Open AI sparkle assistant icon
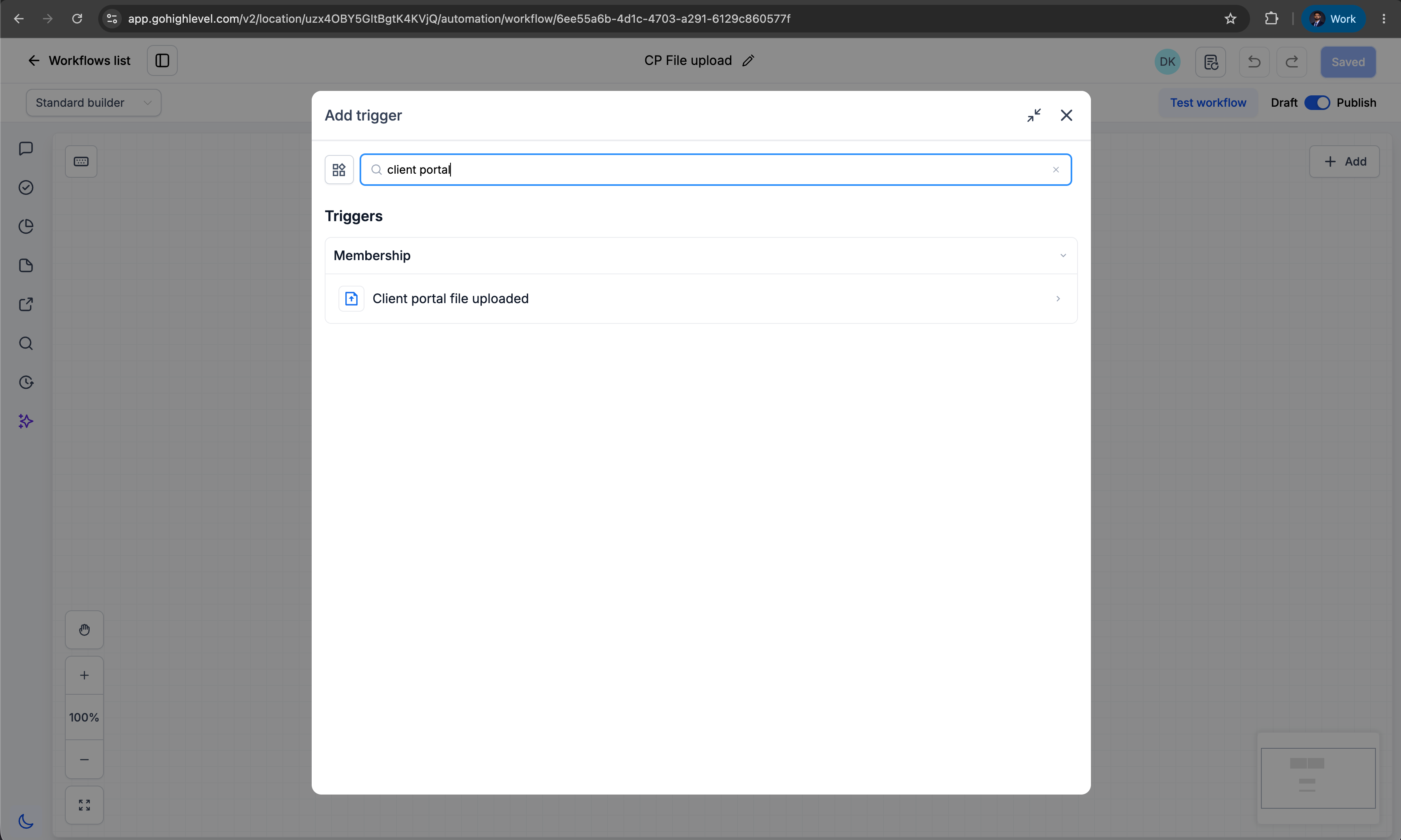The width and height of the screenshot is (1401, 840). point(26,422)
